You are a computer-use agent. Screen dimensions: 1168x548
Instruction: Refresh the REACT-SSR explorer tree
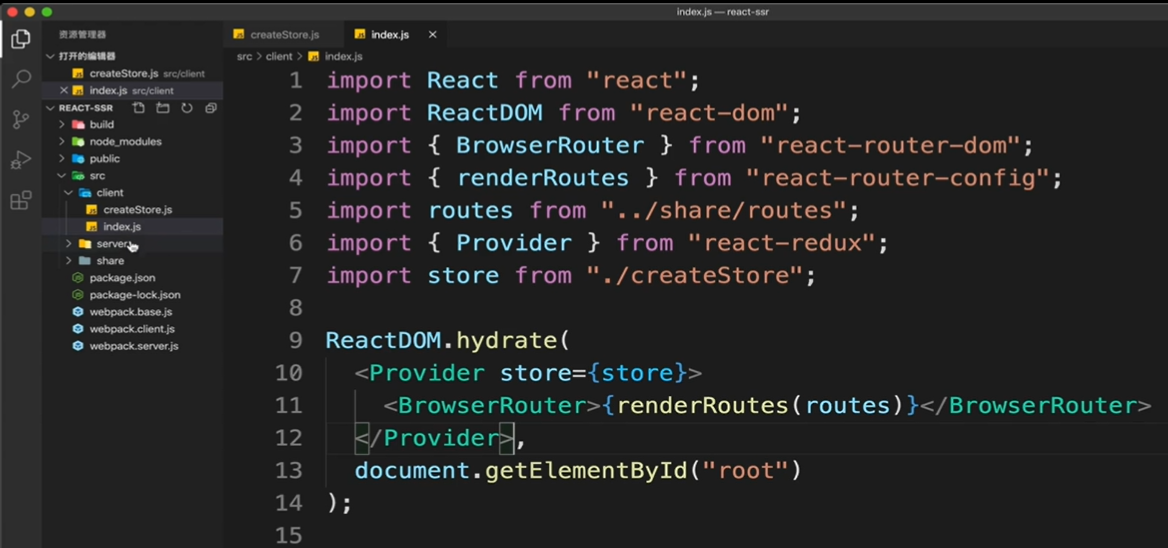[x=187, y=108]
